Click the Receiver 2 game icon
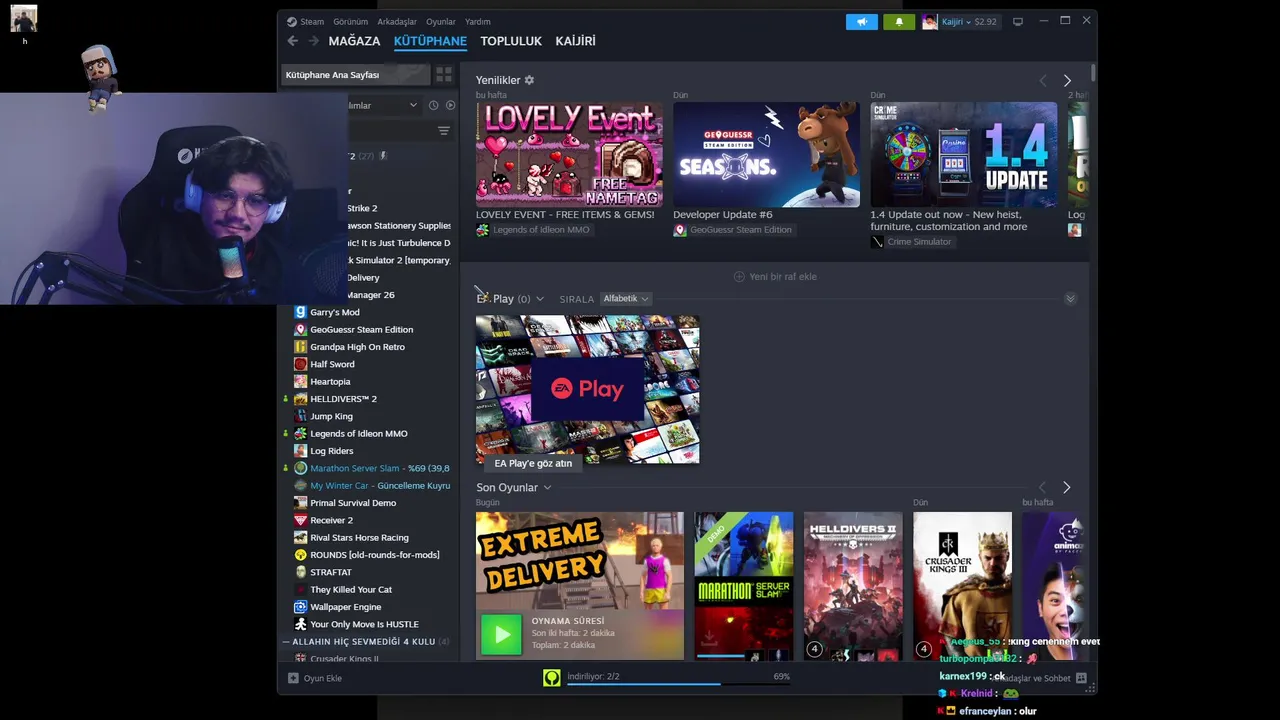Viewport: 1280px width, 720px height. [x=300, y=520]
